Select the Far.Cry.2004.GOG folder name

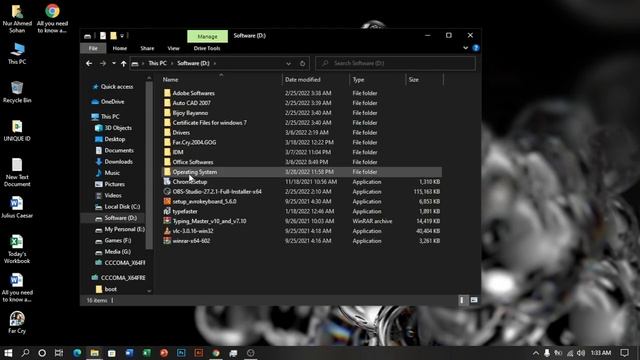pos(194,142)
